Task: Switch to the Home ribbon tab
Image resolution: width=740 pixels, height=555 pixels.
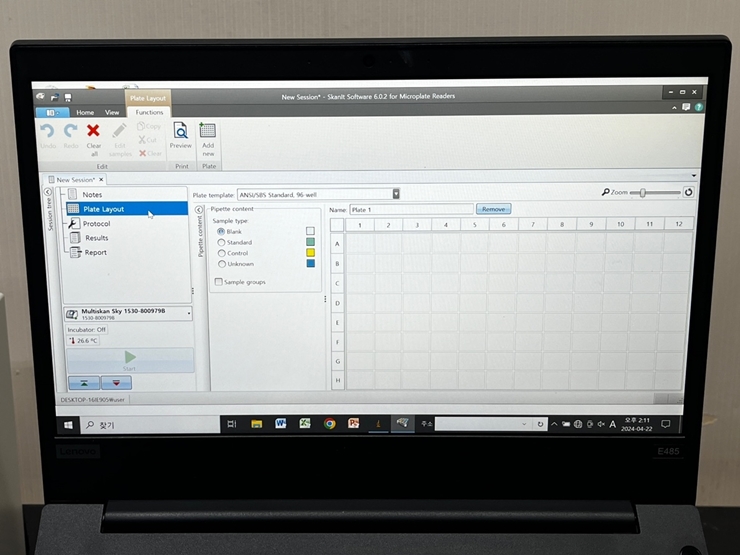Action: [85, 112]
